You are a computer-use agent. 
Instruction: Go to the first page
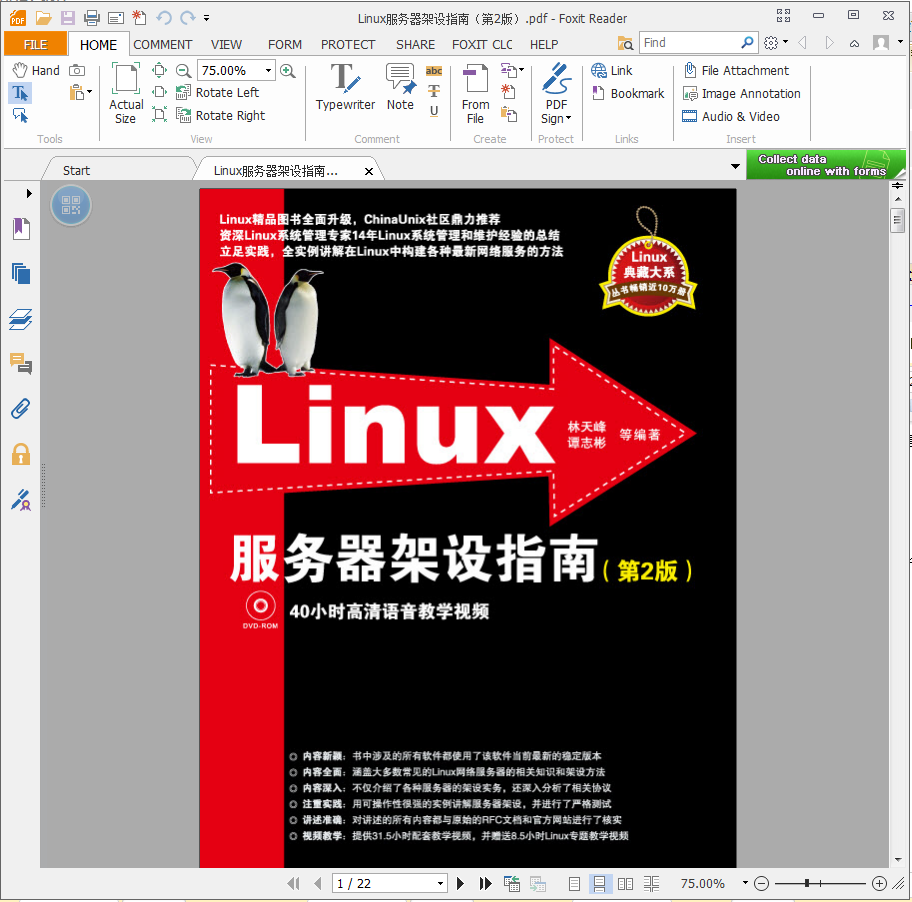[294, 883]
